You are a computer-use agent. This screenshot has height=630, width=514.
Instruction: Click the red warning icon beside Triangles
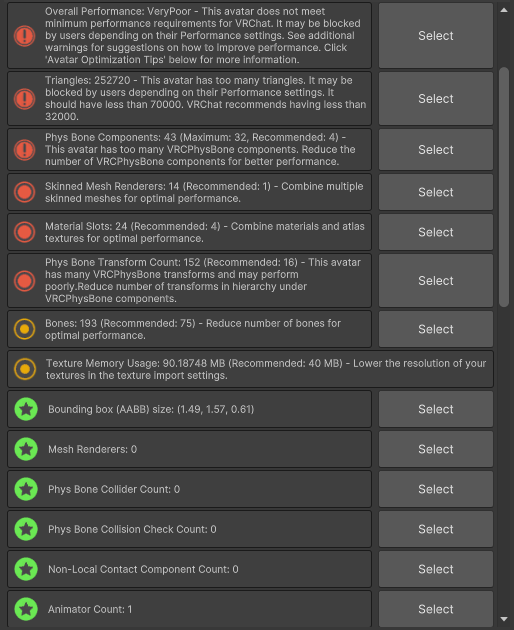(25, 98)
